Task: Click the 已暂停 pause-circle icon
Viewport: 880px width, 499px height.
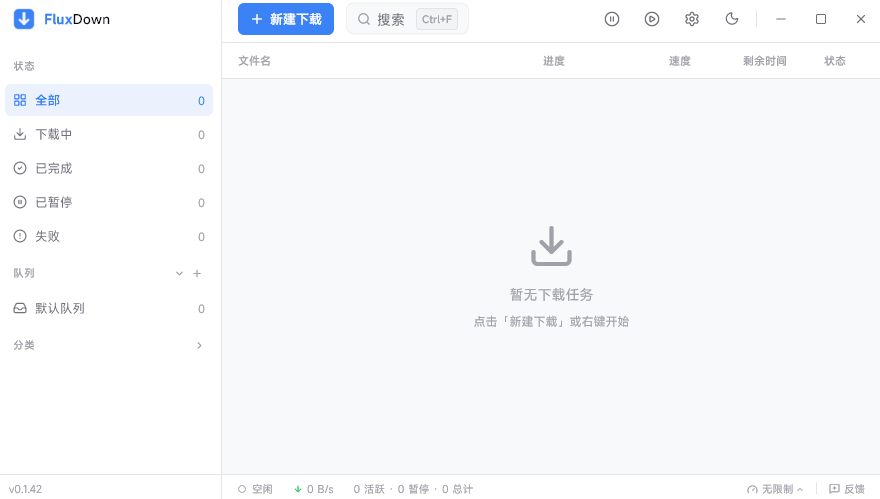Action: [20, 203]
